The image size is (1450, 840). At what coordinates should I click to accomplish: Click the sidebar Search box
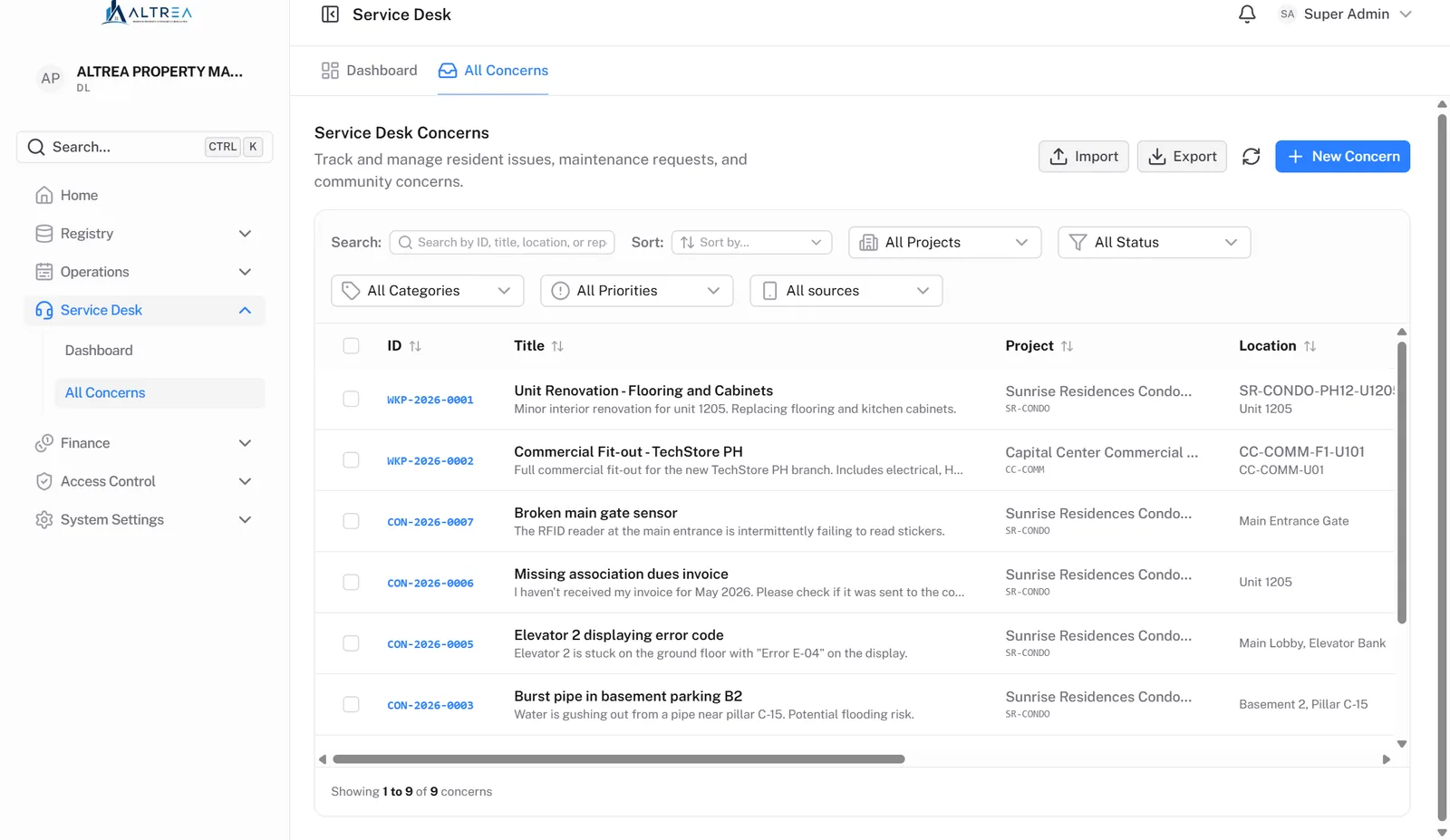(x=144, y=147)
